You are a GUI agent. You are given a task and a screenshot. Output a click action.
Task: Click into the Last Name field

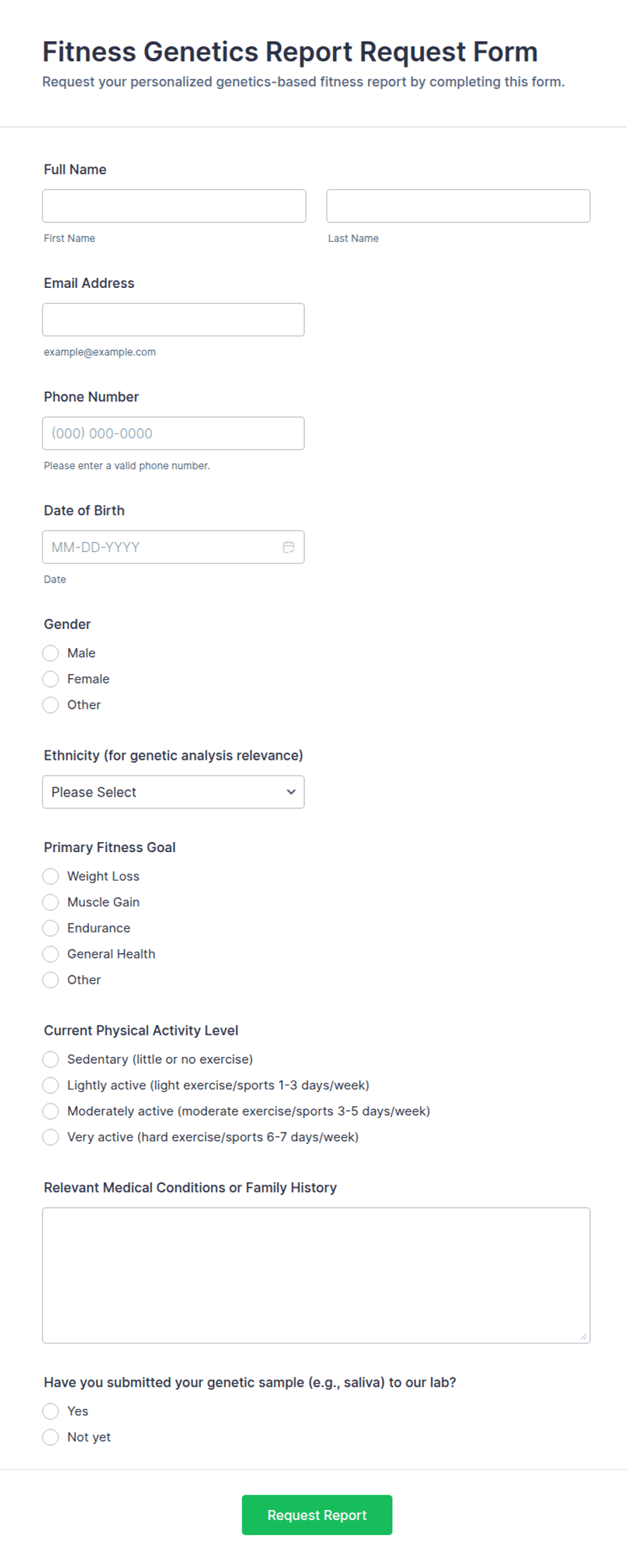tap(458, 206)
